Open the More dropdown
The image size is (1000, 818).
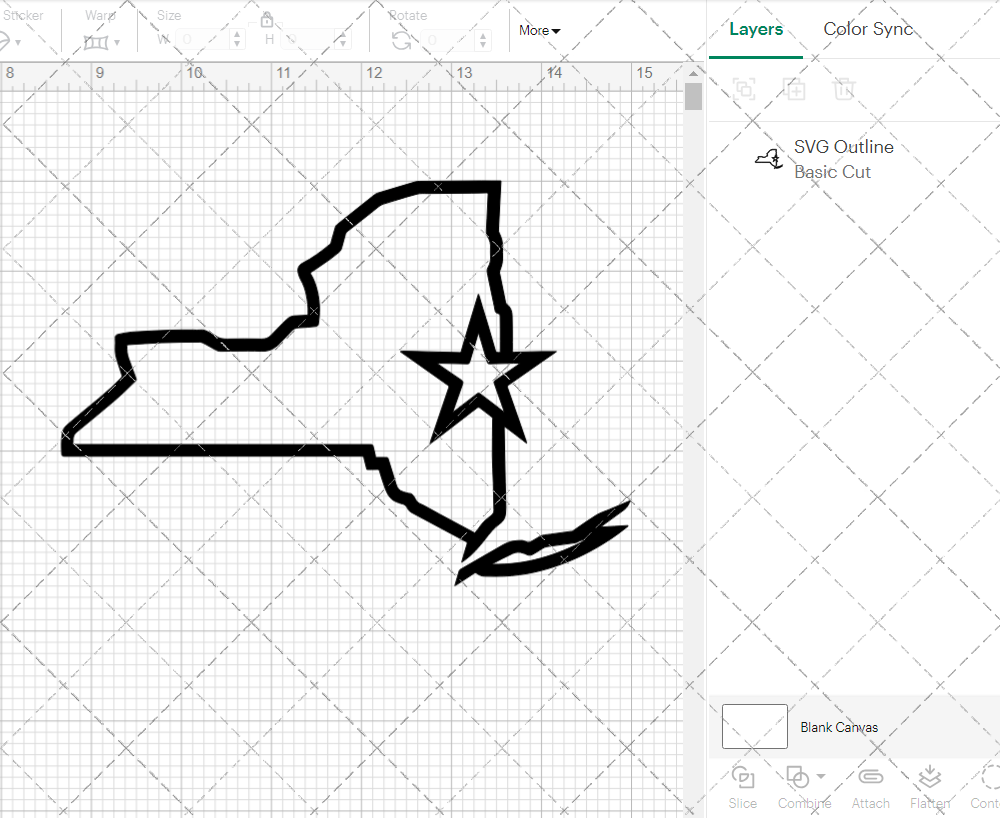(x=537, y=31)
